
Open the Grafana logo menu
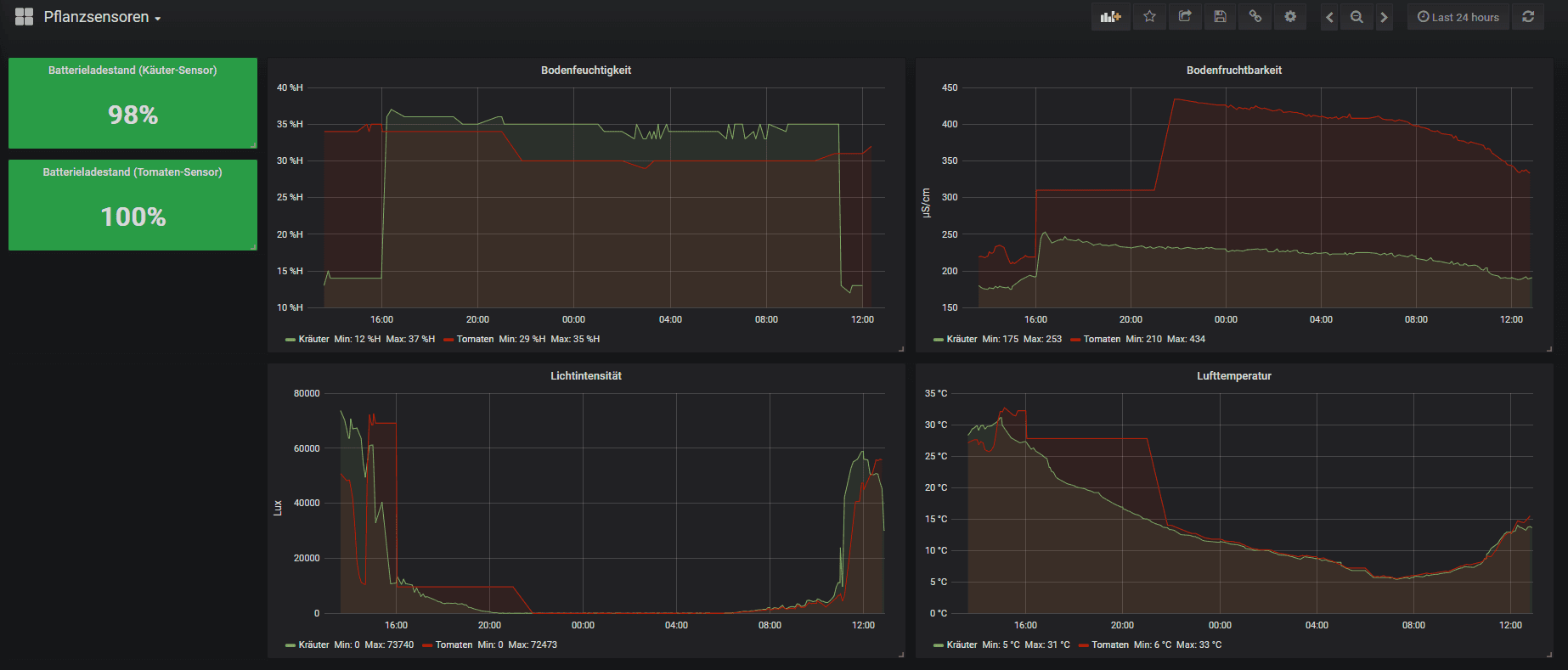[24, 17]
